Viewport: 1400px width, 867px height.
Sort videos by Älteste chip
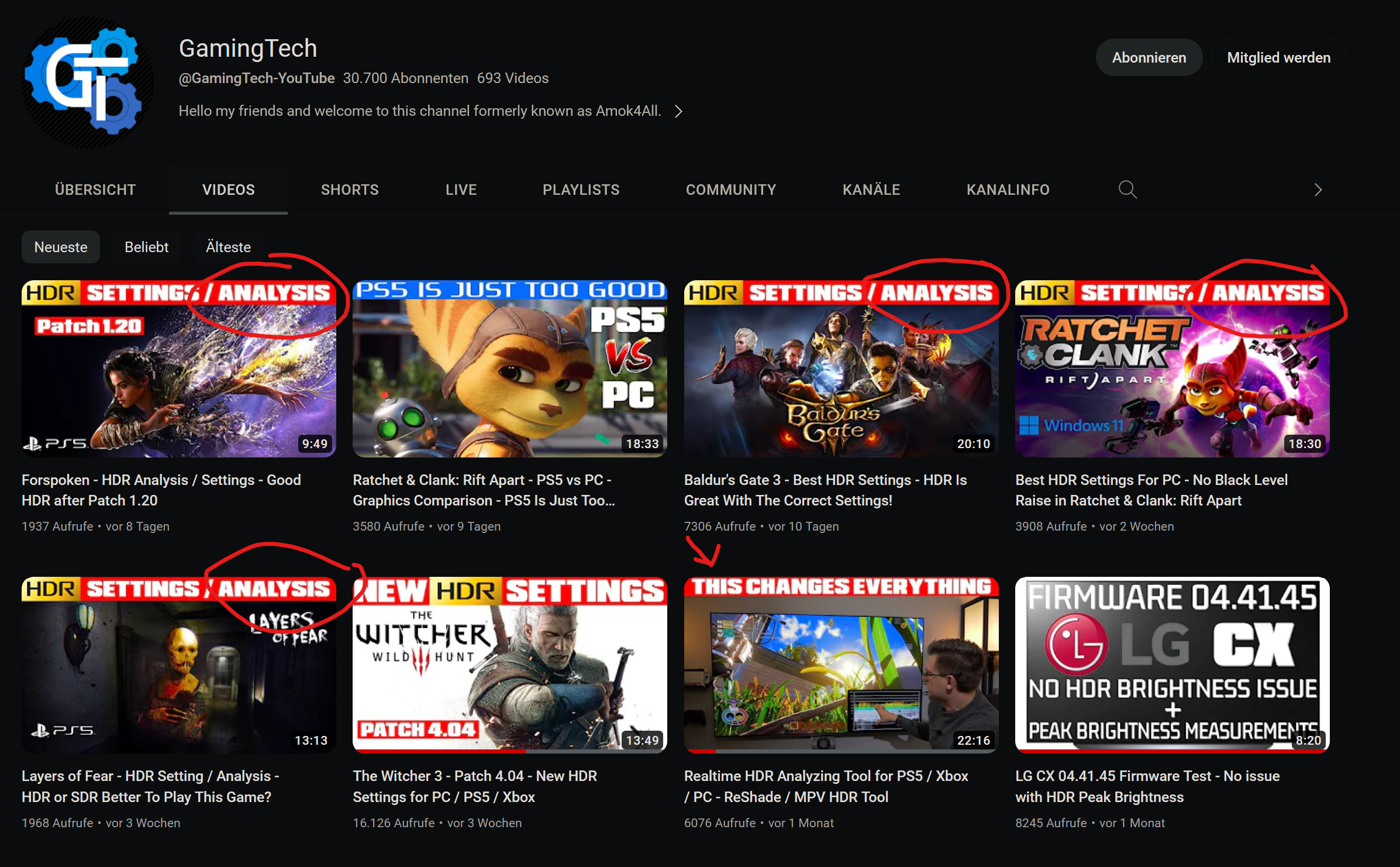[x=228, y=247]
